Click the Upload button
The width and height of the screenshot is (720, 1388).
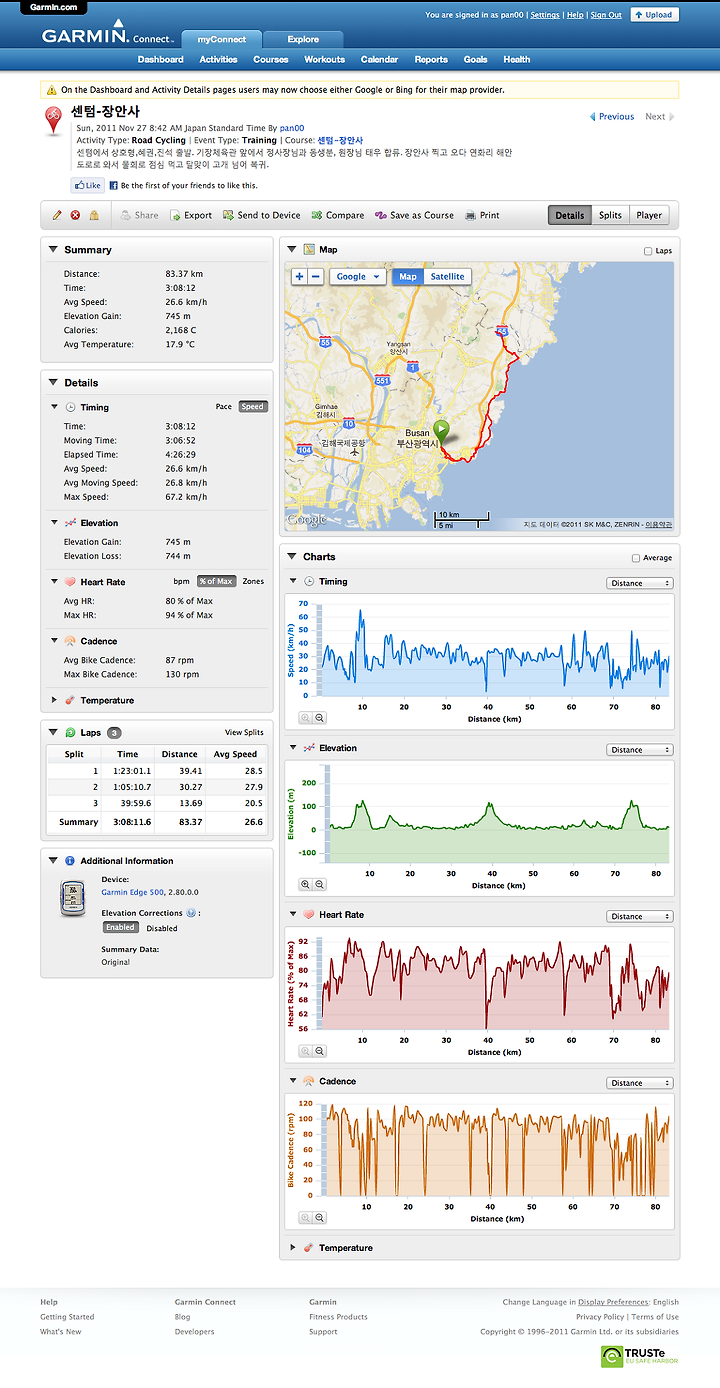655,15
